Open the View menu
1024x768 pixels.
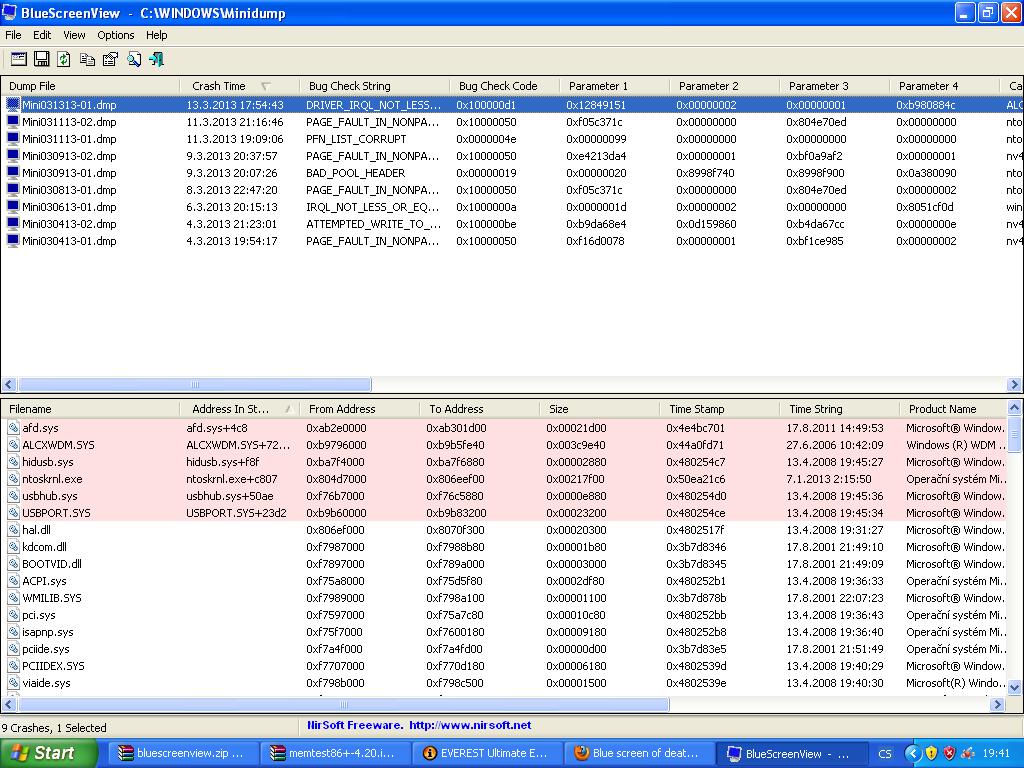point(74,35)
